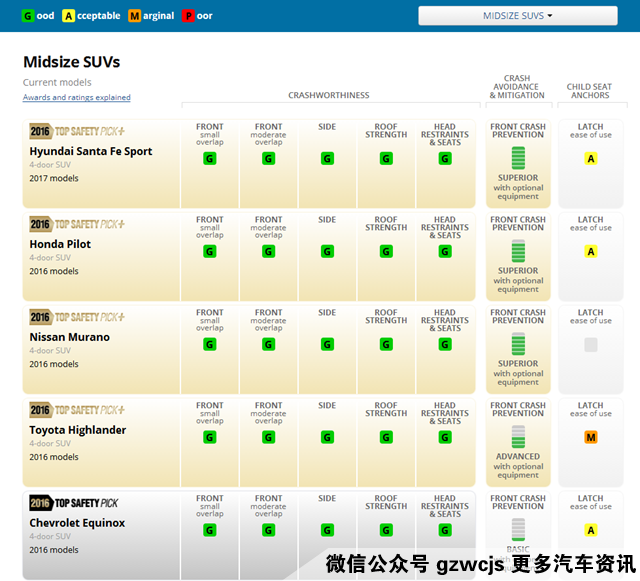This screenshot has height=581, width=640.
Task: Click Honda Pilot Top Safety Pick+ badge
Action: pyautogui.click(x=77, y=225)
